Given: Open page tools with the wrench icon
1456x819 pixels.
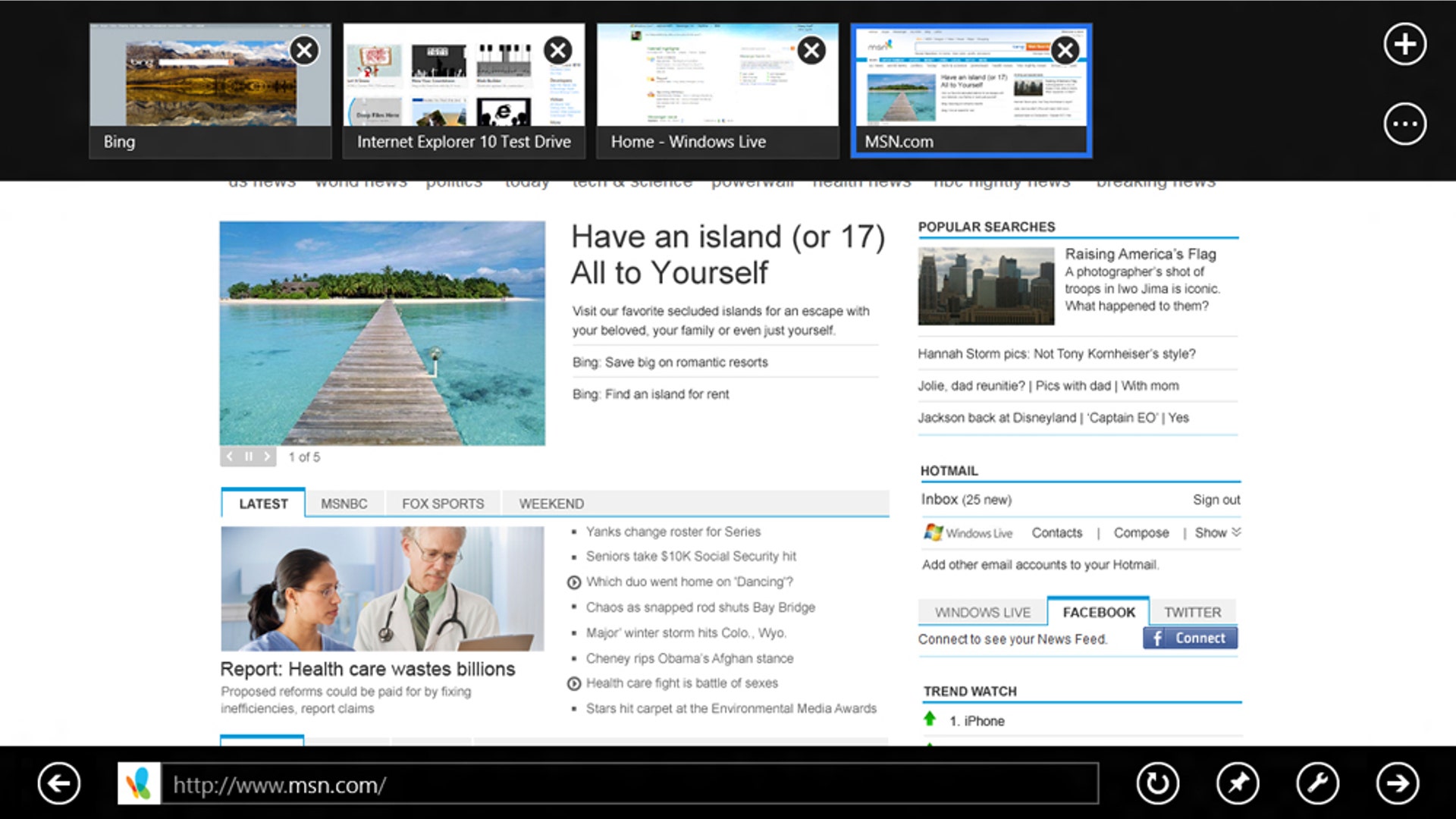Looking at the screenshot, I should tap(1318, 784).
